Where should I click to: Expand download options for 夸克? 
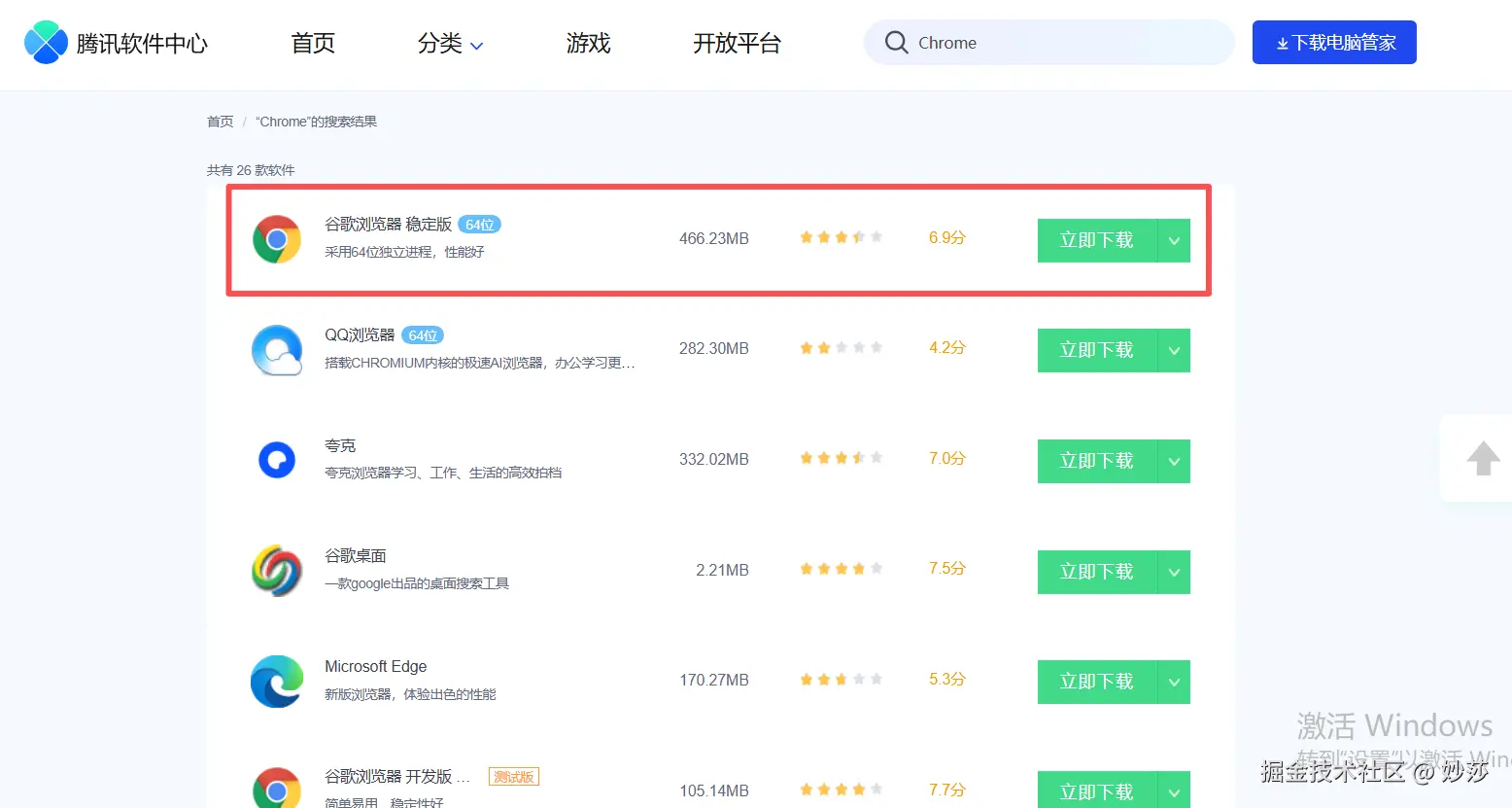click(x=1174, y=461)
